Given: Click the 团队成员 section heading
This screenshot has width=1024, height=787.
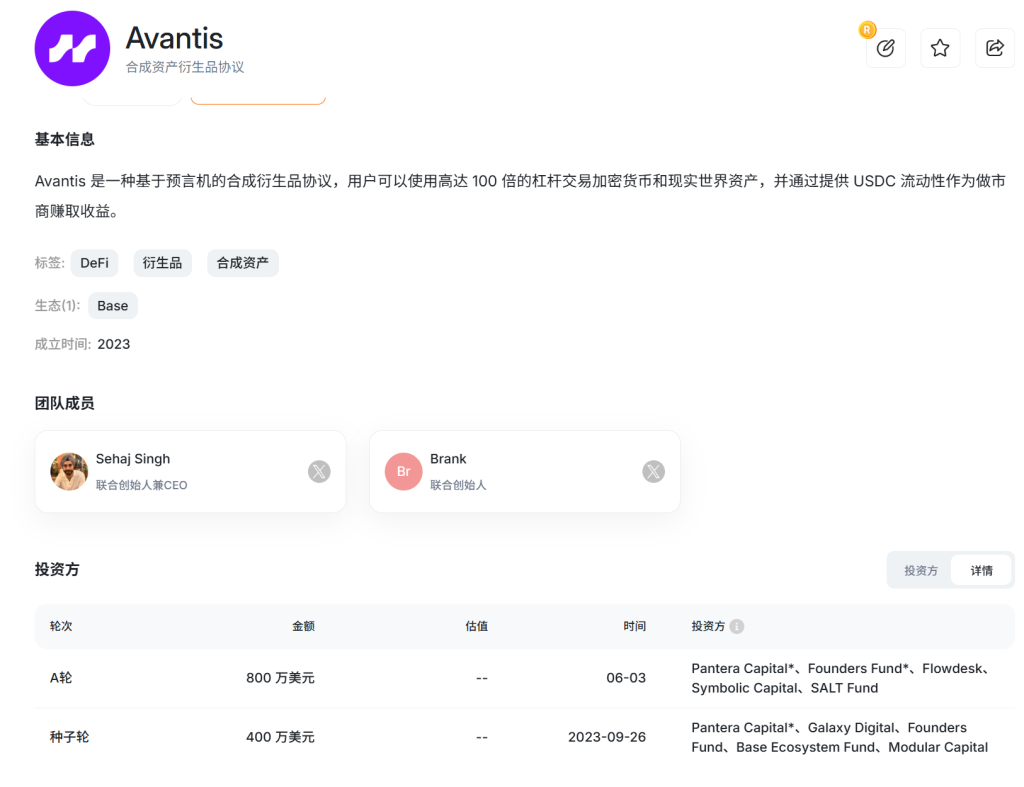Looking at the screenshot, I should [65, 403].
